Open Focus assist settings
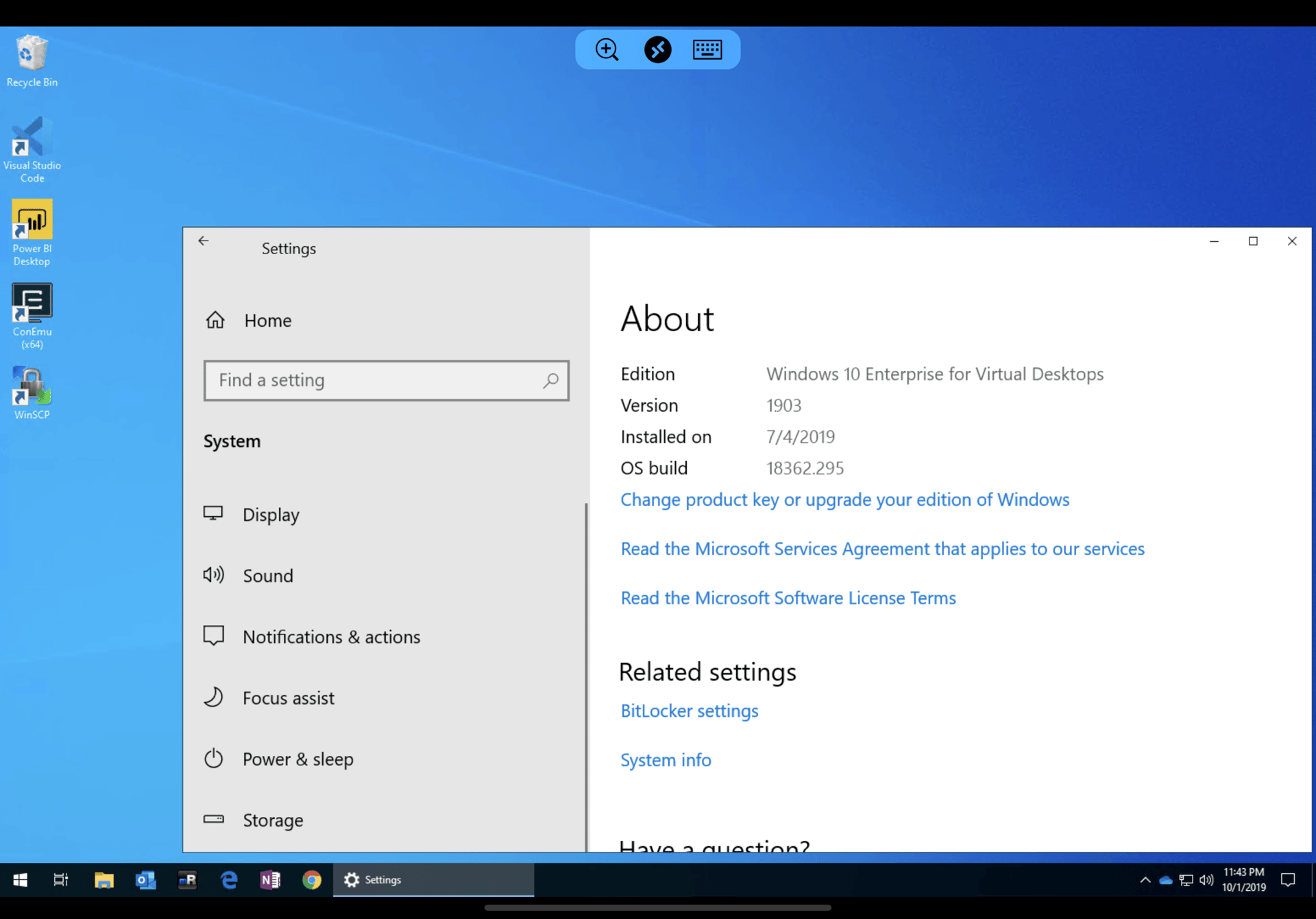The height and width of the screenshot is (919, 1316). pos(289,698)
